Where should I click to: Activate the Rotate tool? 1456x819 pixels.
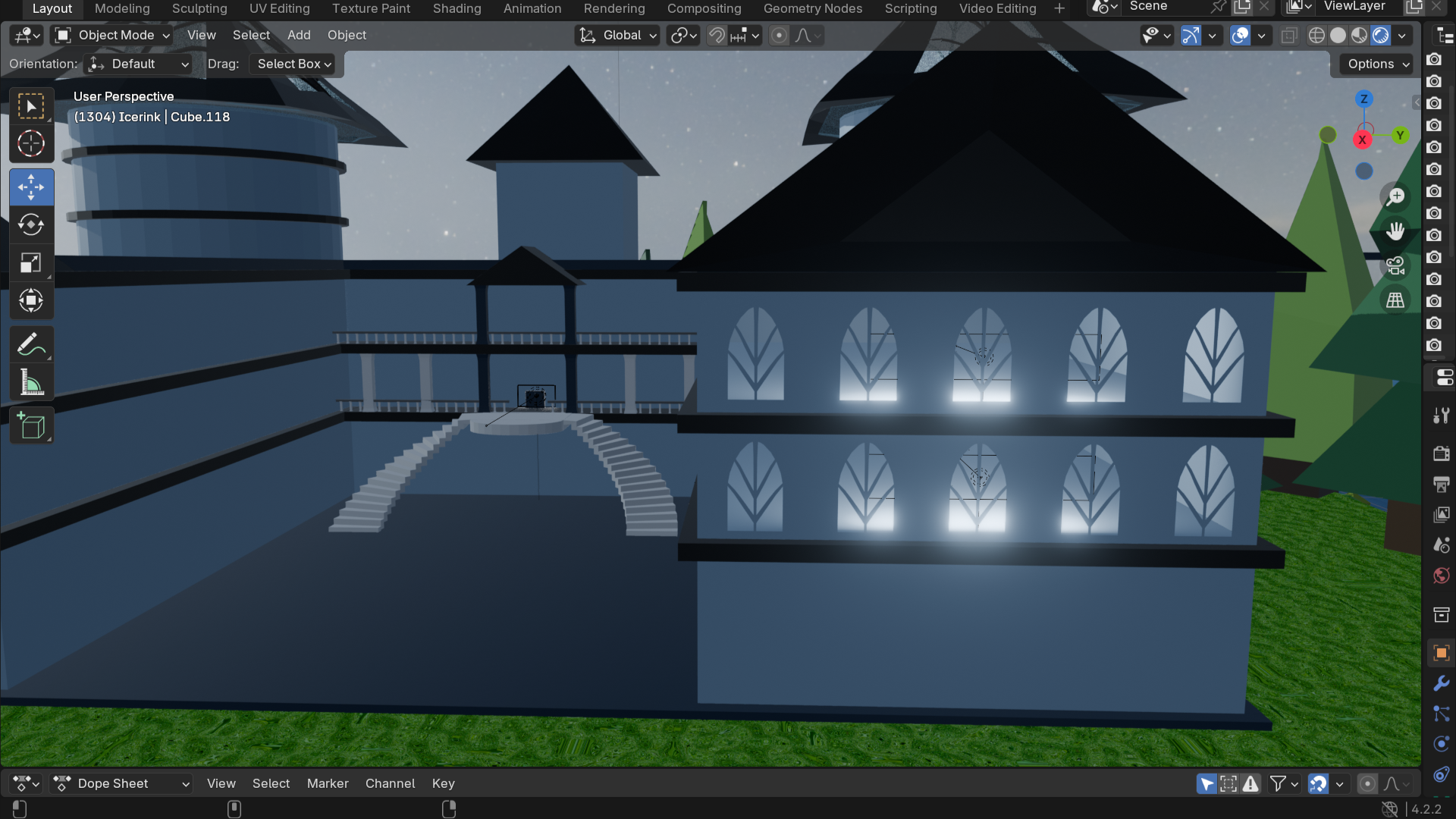[x=31, y=225]
